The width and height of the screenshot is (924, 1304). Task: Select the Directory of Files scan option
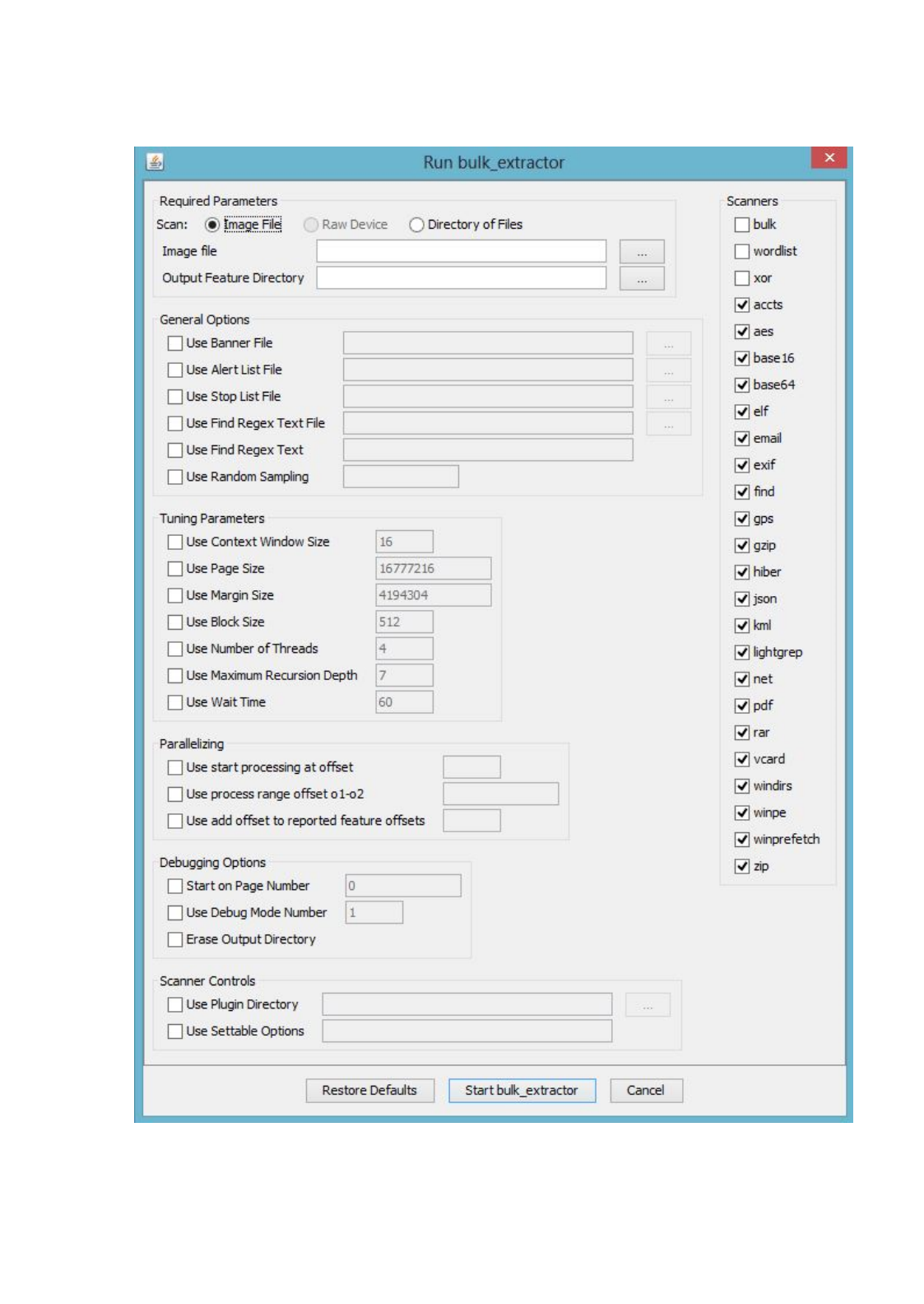point(416,225)
